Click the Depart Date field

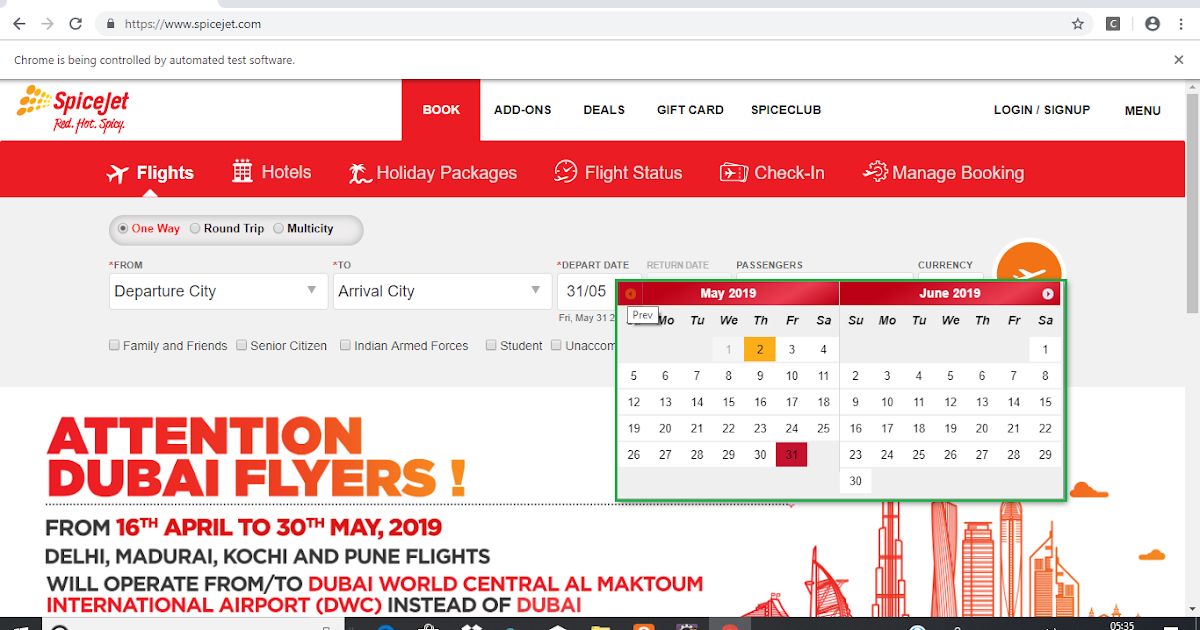[587, 291]
